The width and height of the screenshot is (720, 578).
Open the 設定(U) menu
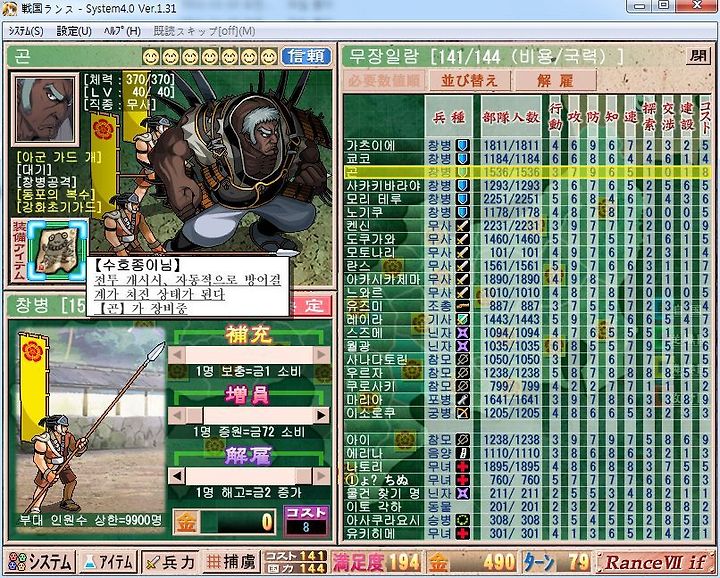(74, 31)
